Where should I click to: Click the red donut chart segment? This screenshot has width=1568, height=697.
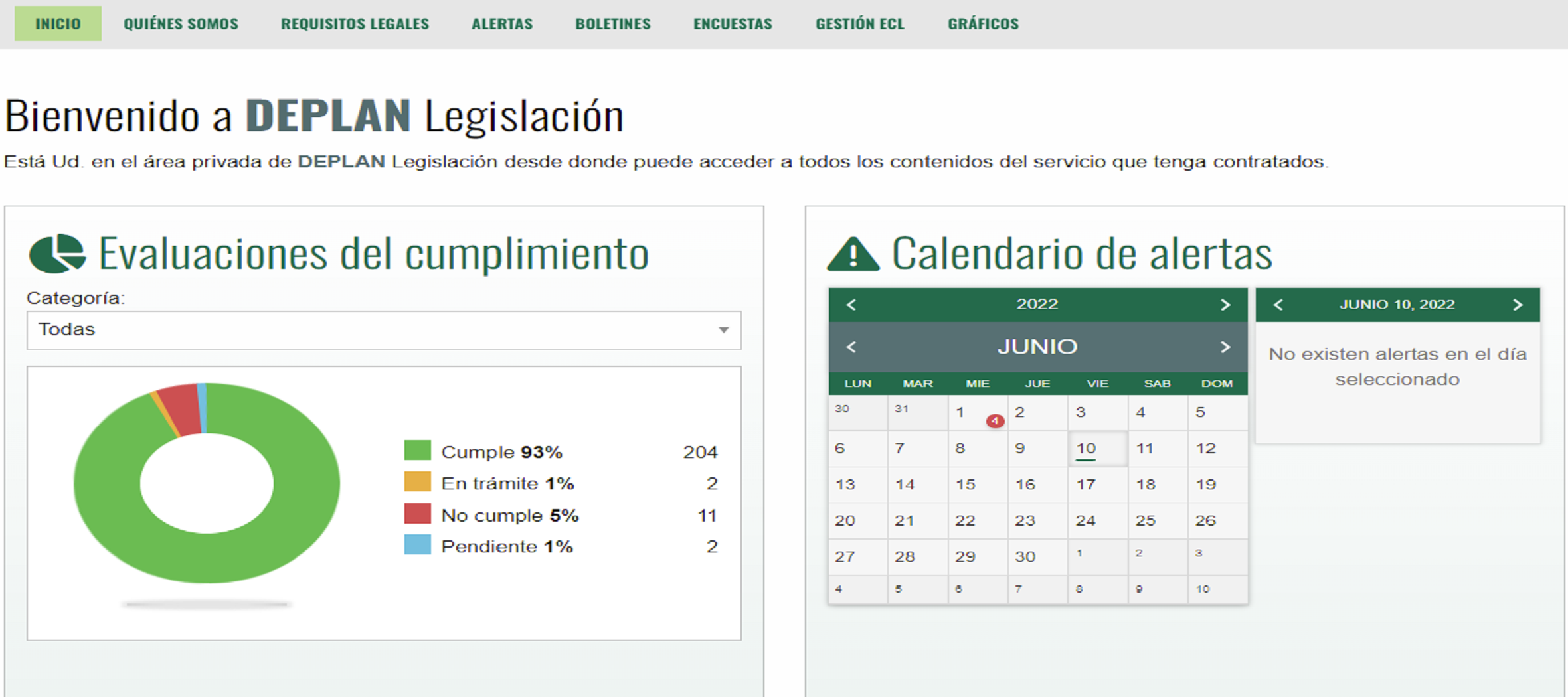181,409
